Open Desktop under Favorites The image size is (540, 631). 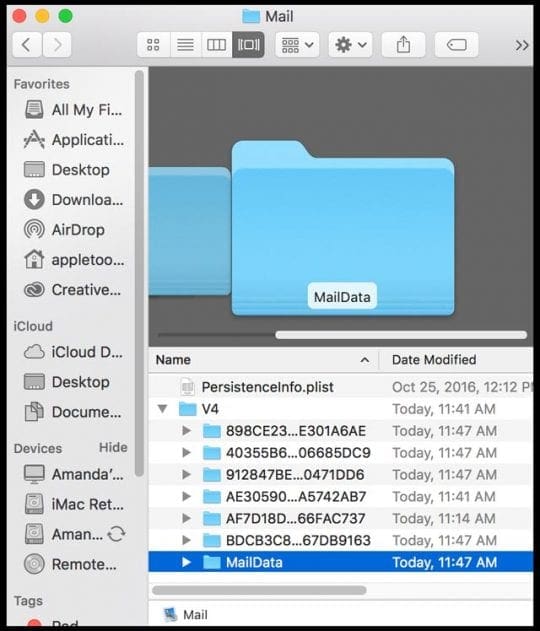pos(67,169)
